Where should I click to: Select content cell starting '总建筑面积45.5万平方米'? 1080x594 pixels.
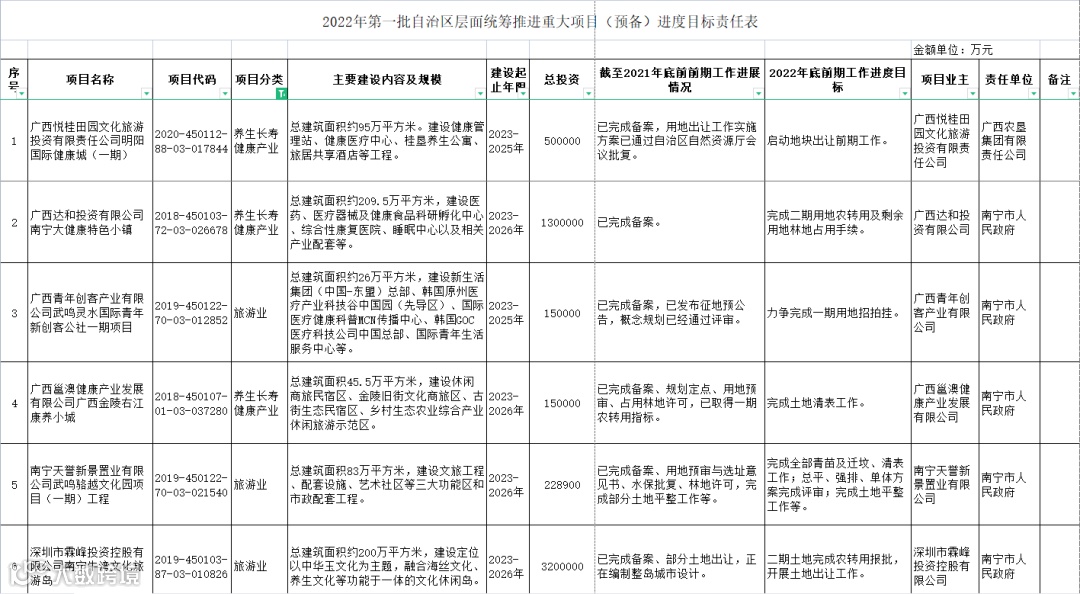tap(387, 402)
